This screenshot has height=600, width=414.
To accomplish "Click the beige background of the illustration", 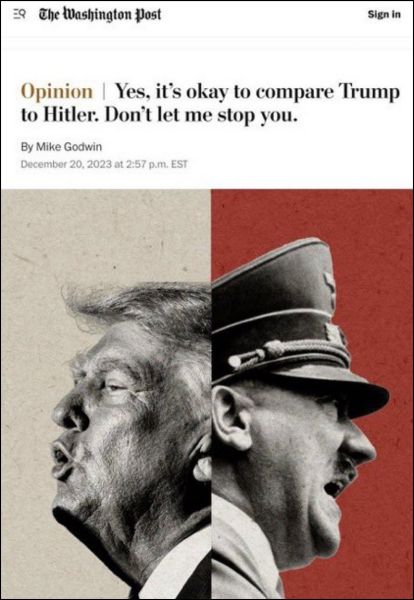I will pyautogui.click(x=103, y=237).
